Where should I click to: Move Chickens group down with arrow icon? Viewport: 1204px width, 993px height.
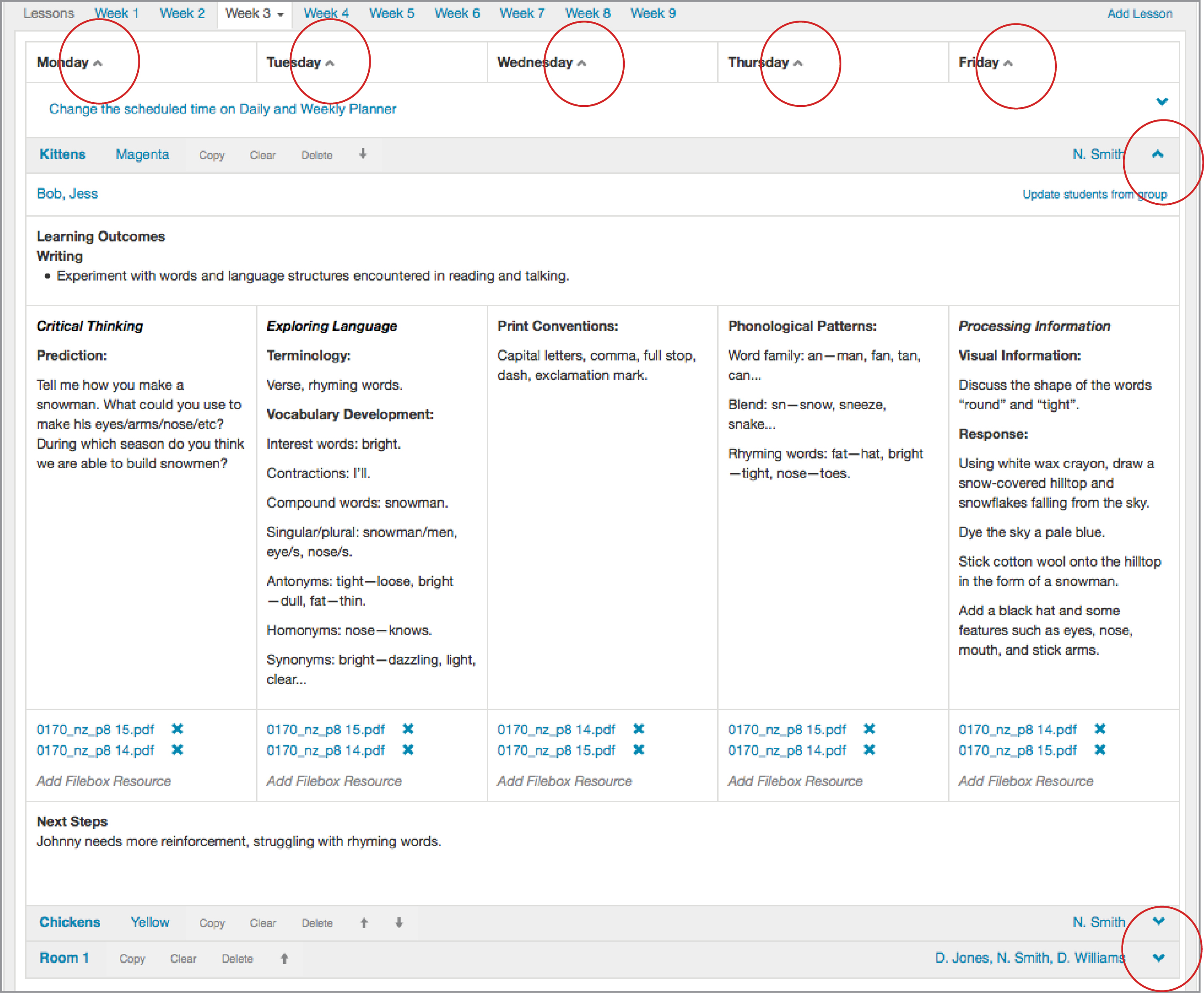click(x=399, y=923)
